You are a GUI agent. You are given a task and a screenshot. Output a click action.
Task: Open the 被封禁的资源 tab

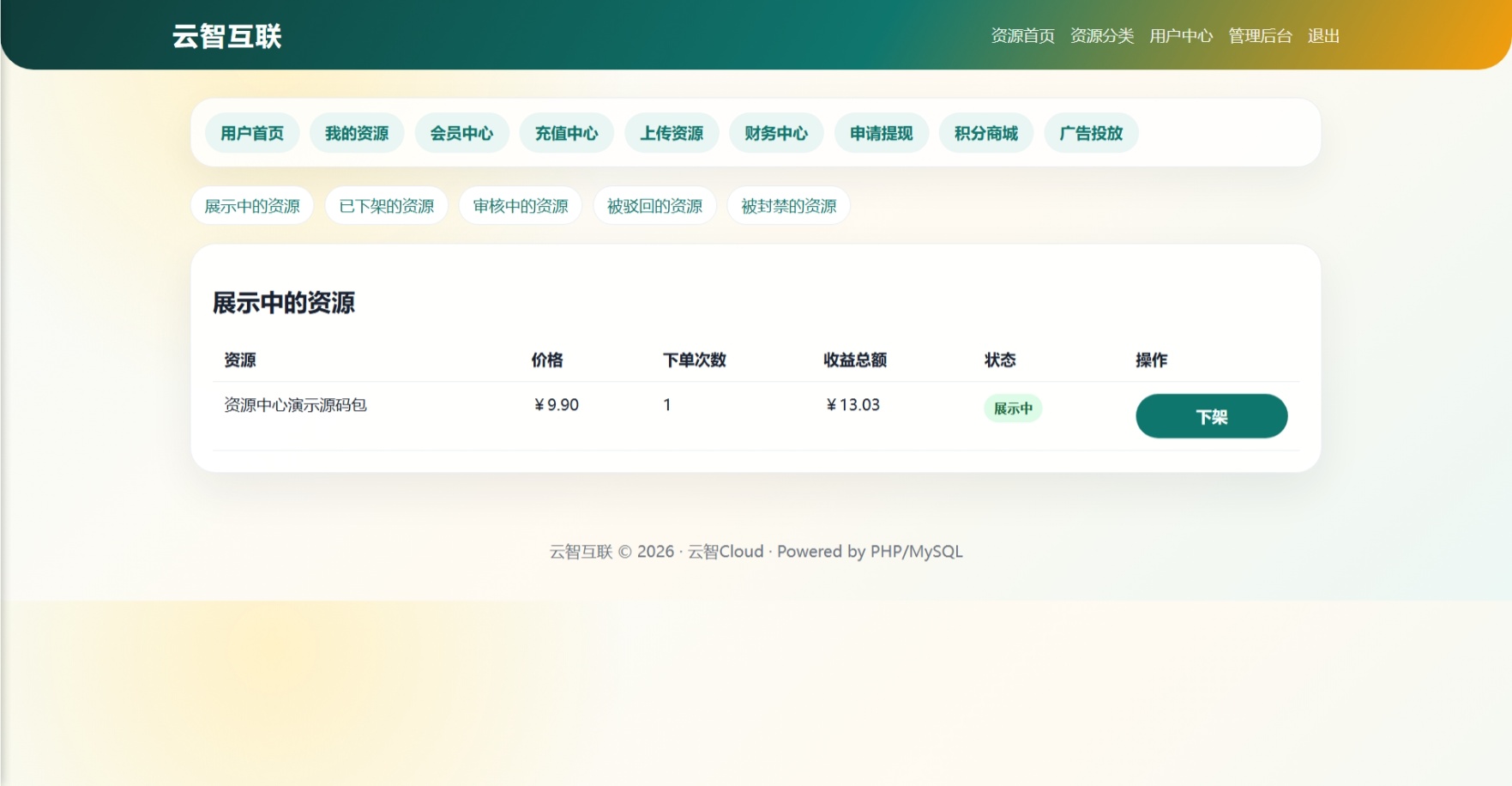coord(789,206)
